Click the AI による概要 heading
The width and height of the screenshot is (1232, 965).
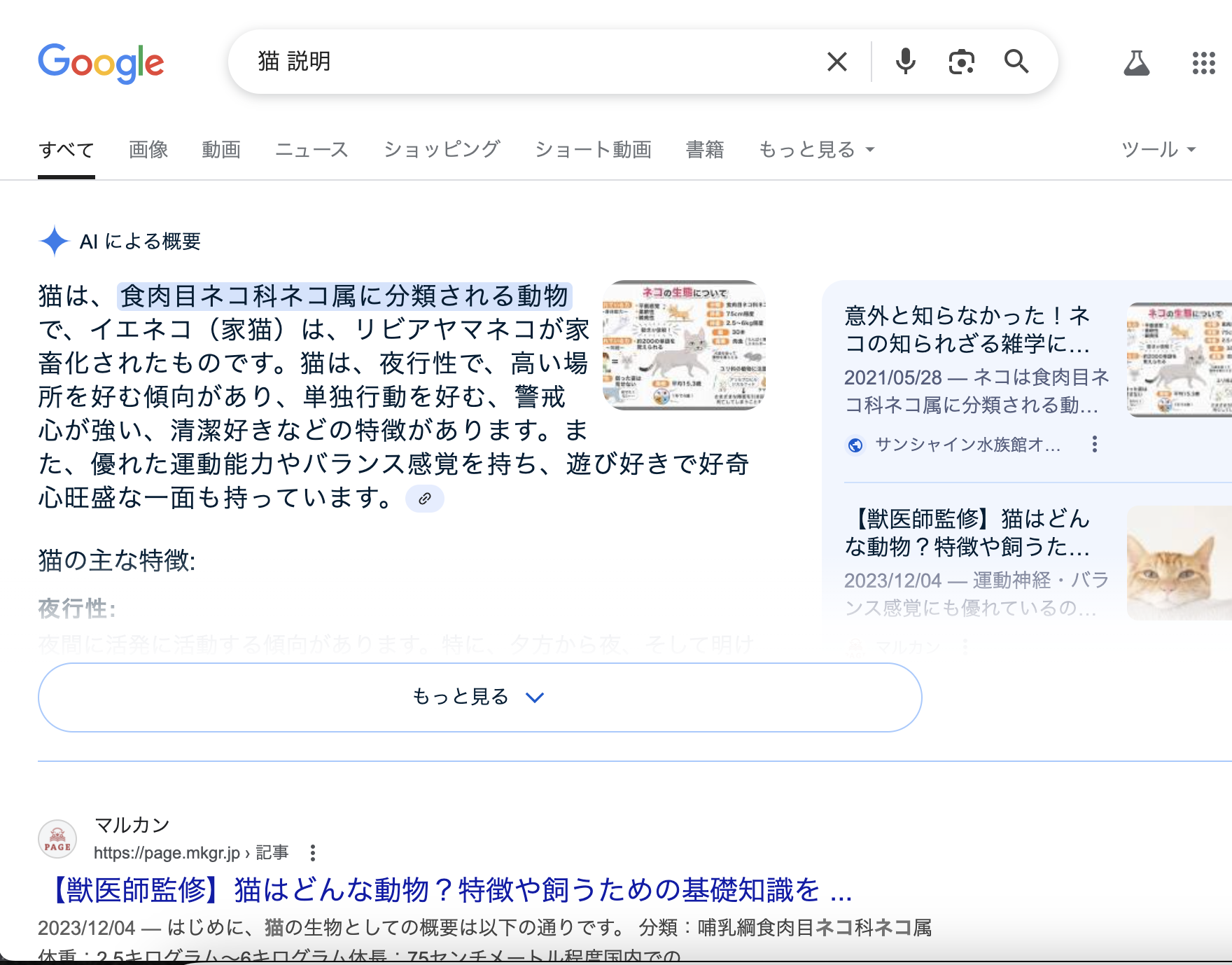coord(140,242)
